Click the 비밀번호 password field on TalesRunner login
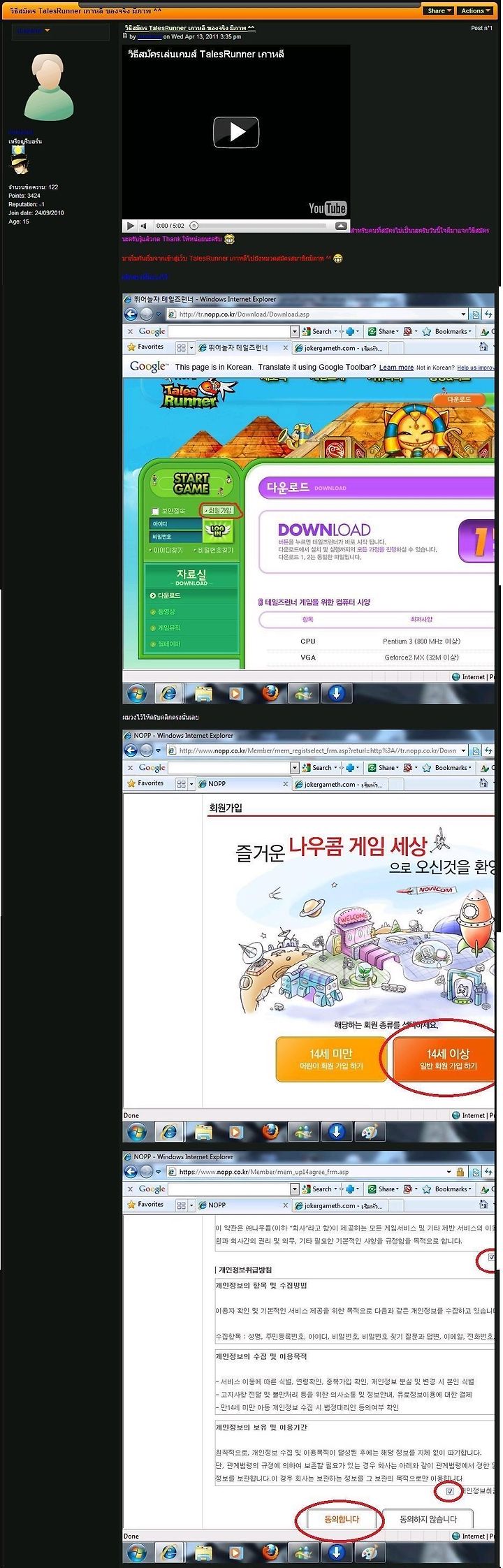503x1568 pixels. point(175,537)
